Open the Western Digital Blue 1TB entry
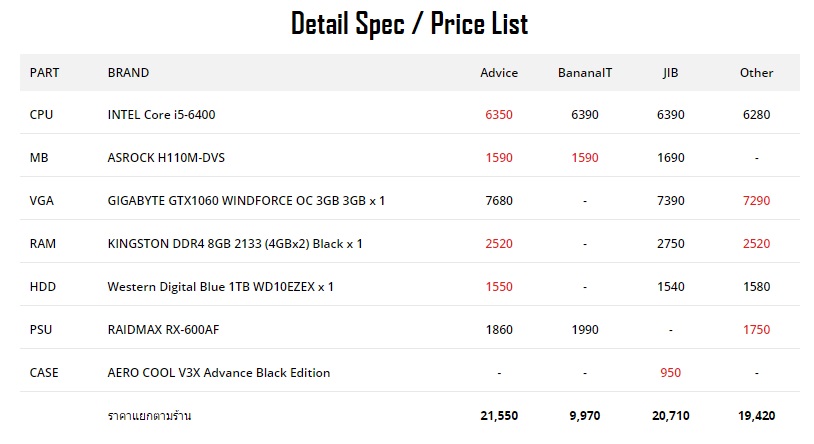This screenshot has height=444, width=814. click(220, 287)
